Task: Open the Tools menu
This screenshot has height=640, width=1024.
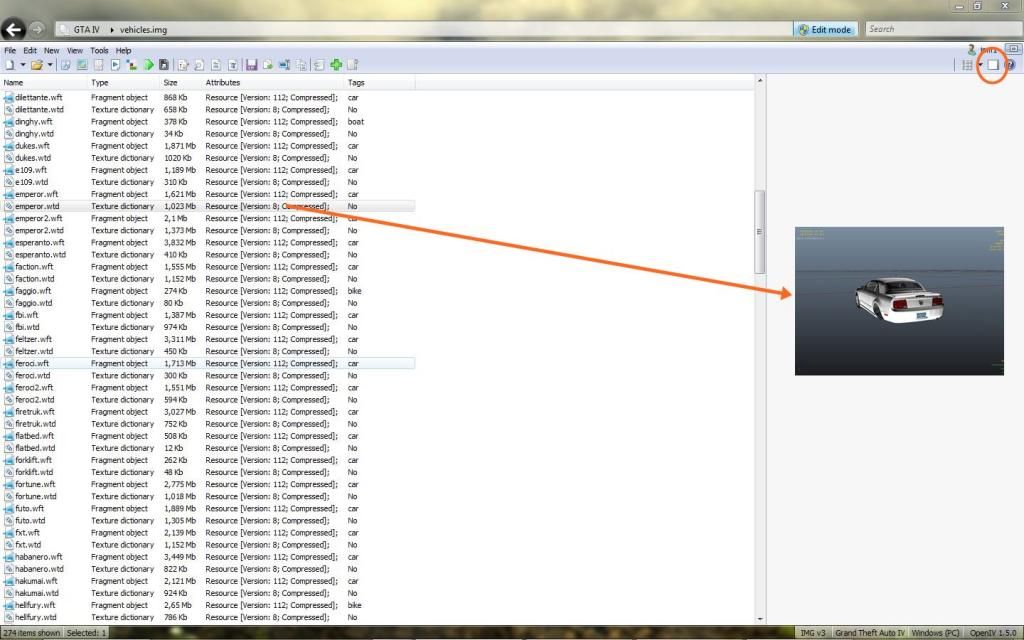Action: point(99,50)
